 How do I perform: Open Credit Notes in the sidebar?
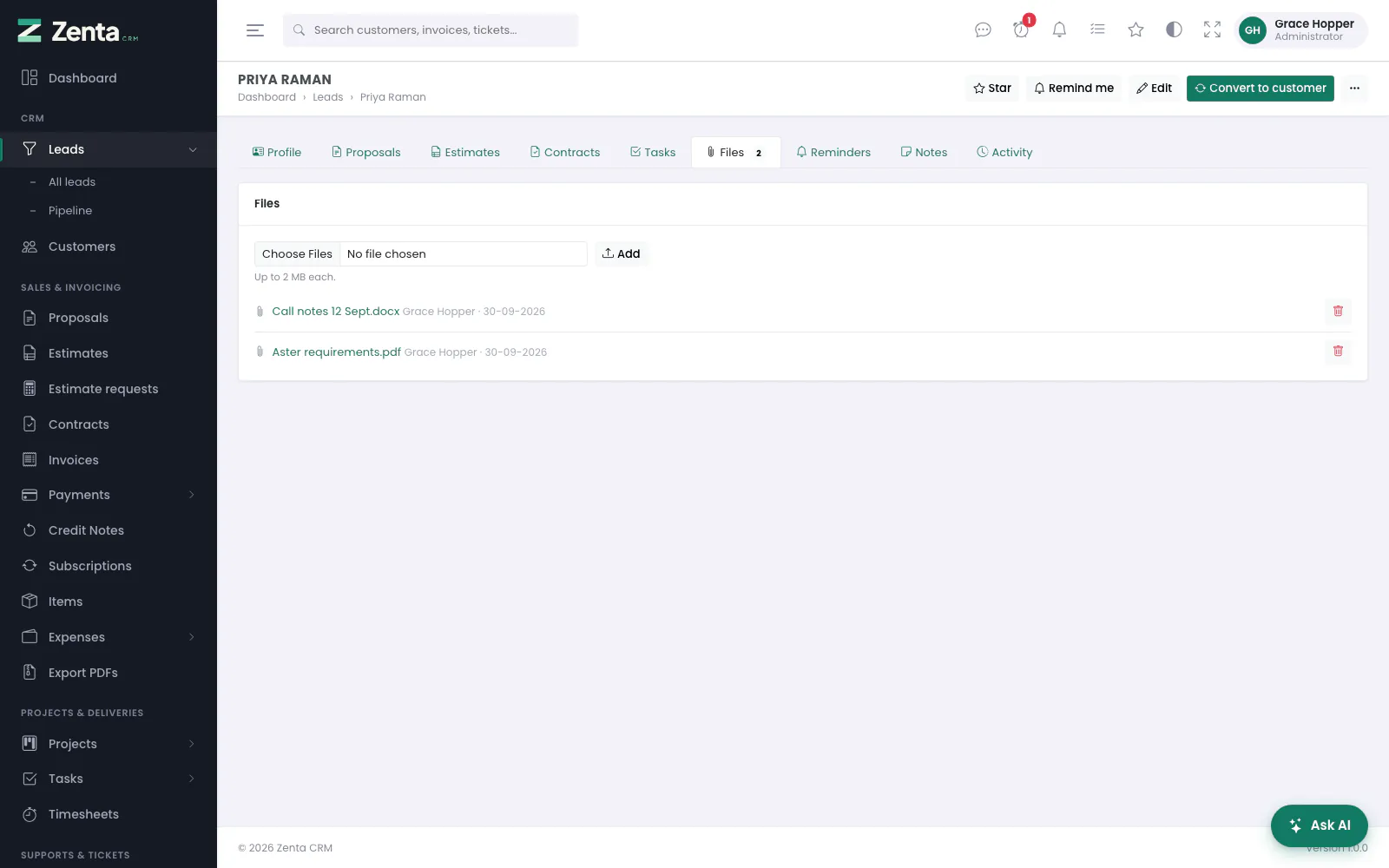(109, 530)
